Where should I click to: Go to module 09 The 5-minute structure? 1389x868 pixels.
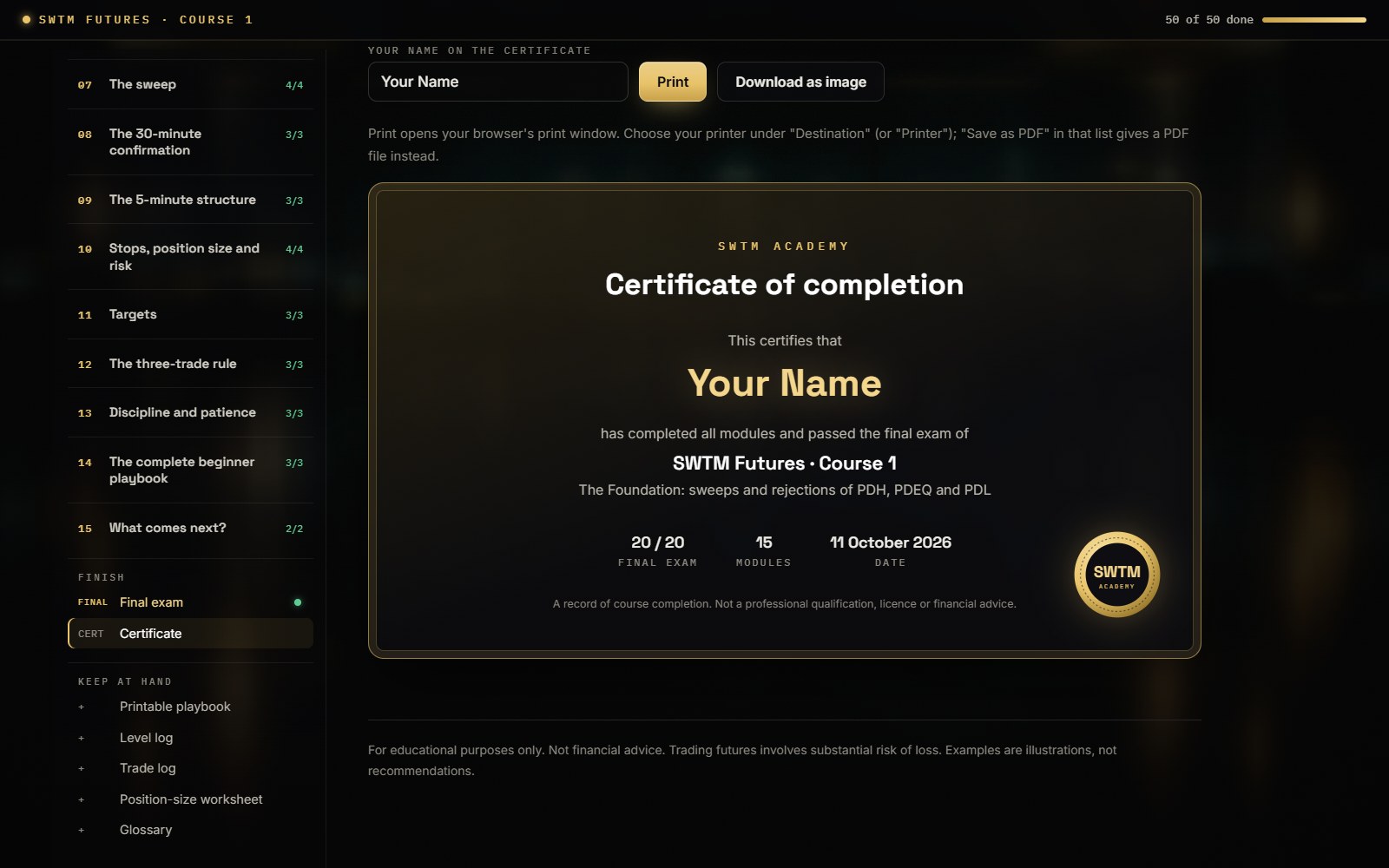[190, 200]
